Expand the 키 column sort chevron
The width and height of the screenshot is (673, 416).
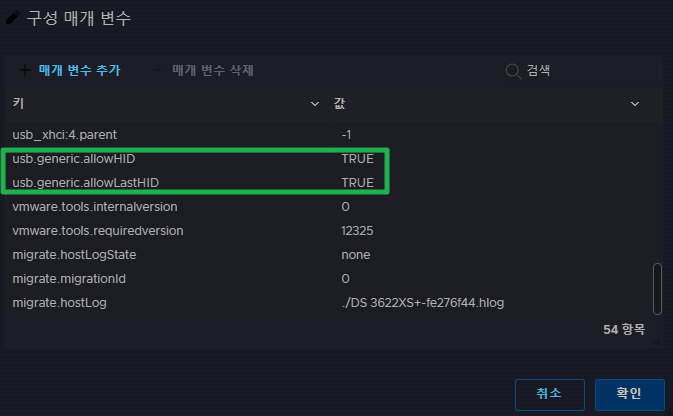[316, 103]
